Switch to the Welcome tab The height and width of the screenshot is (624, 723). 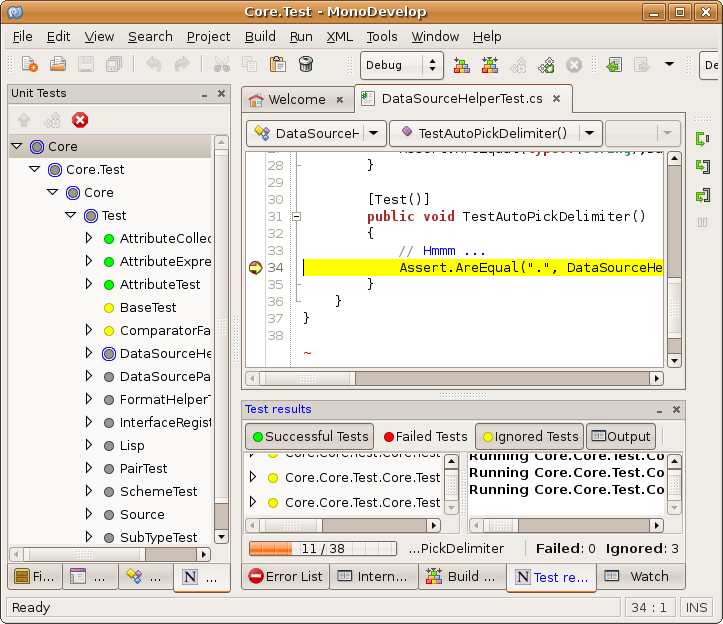point(296,100)
